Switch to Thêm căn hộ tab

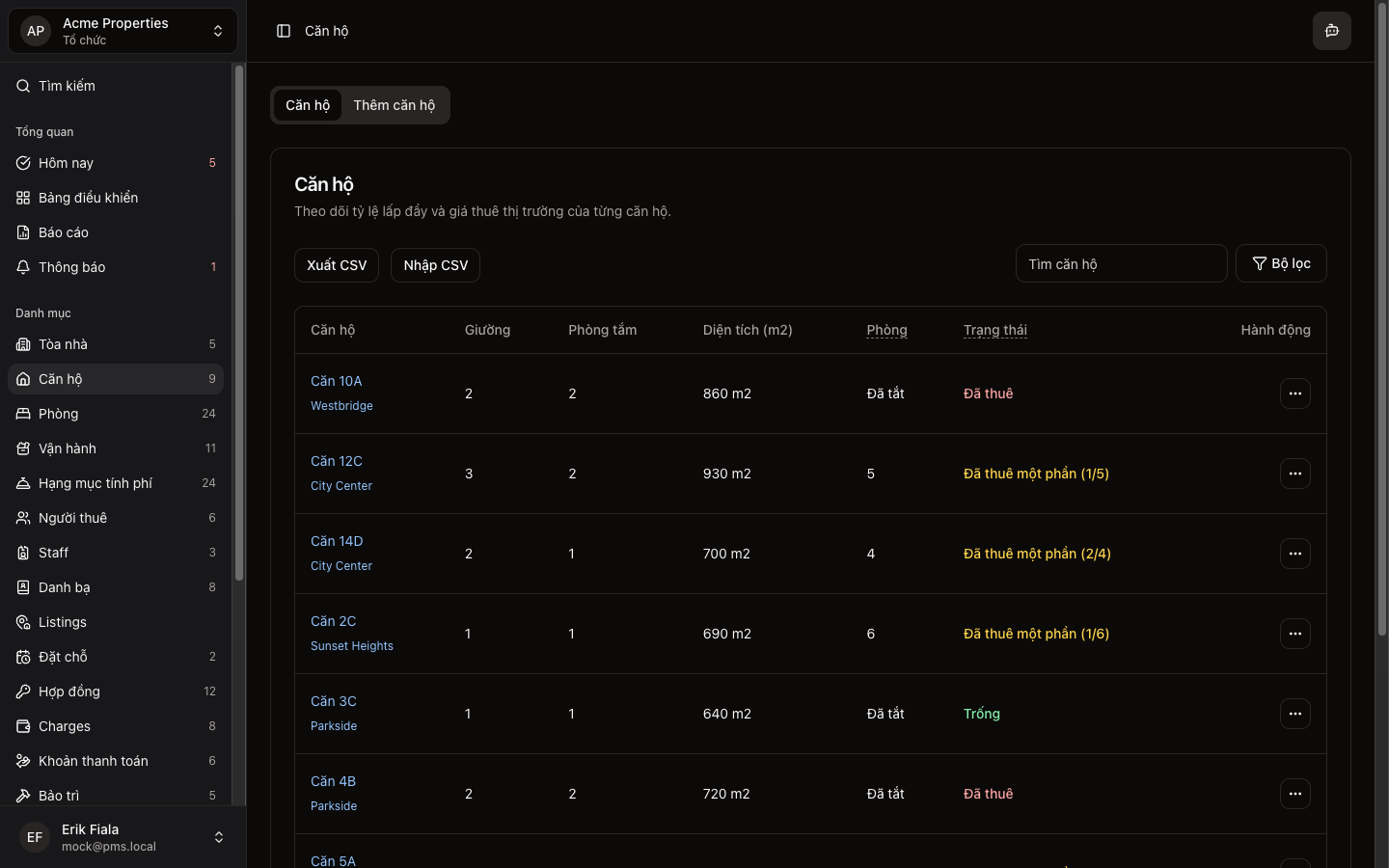coord(394,105)
